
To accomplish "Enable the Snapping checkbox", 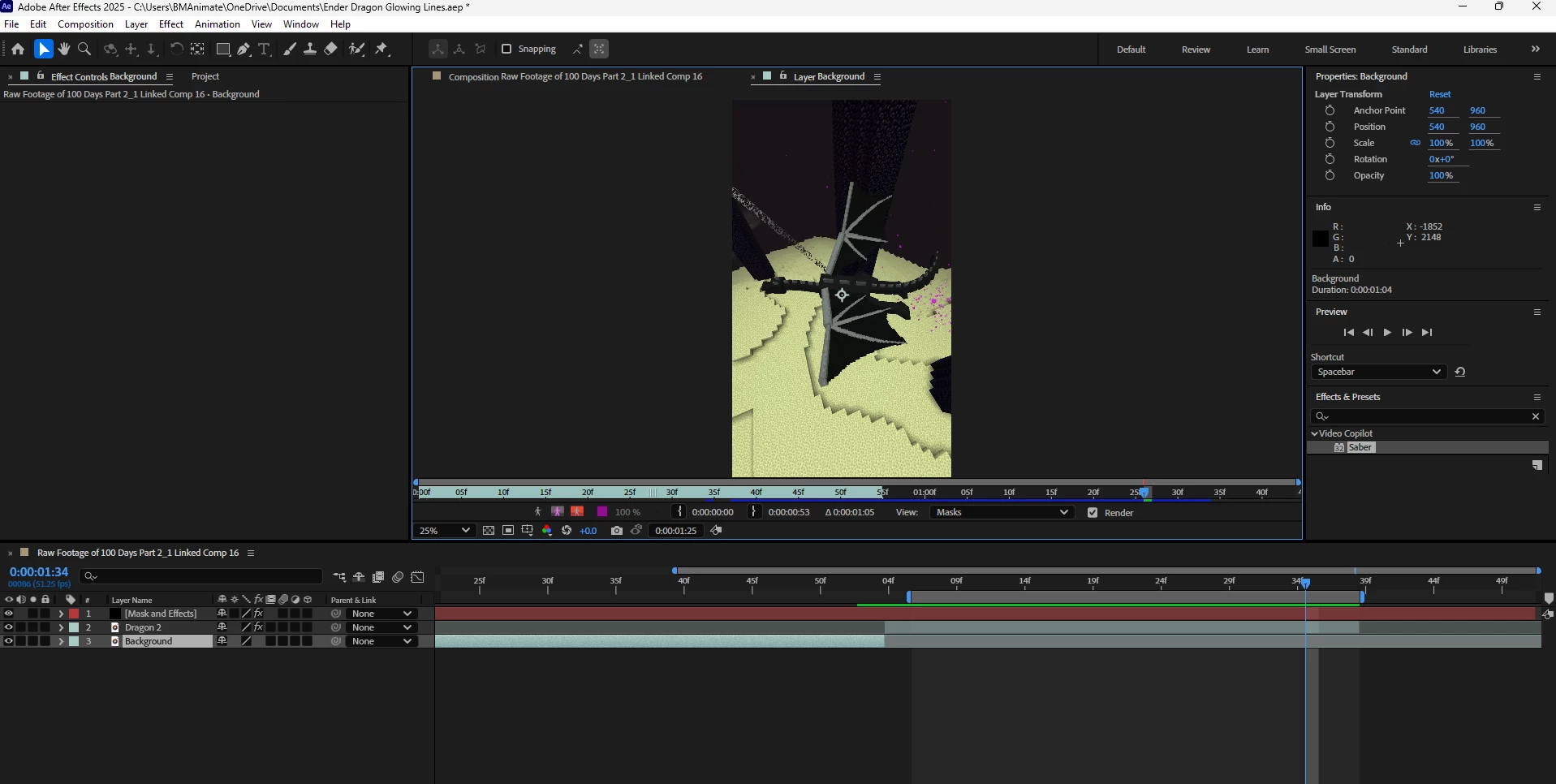I will pyautogui.click(x=506, y=49).
